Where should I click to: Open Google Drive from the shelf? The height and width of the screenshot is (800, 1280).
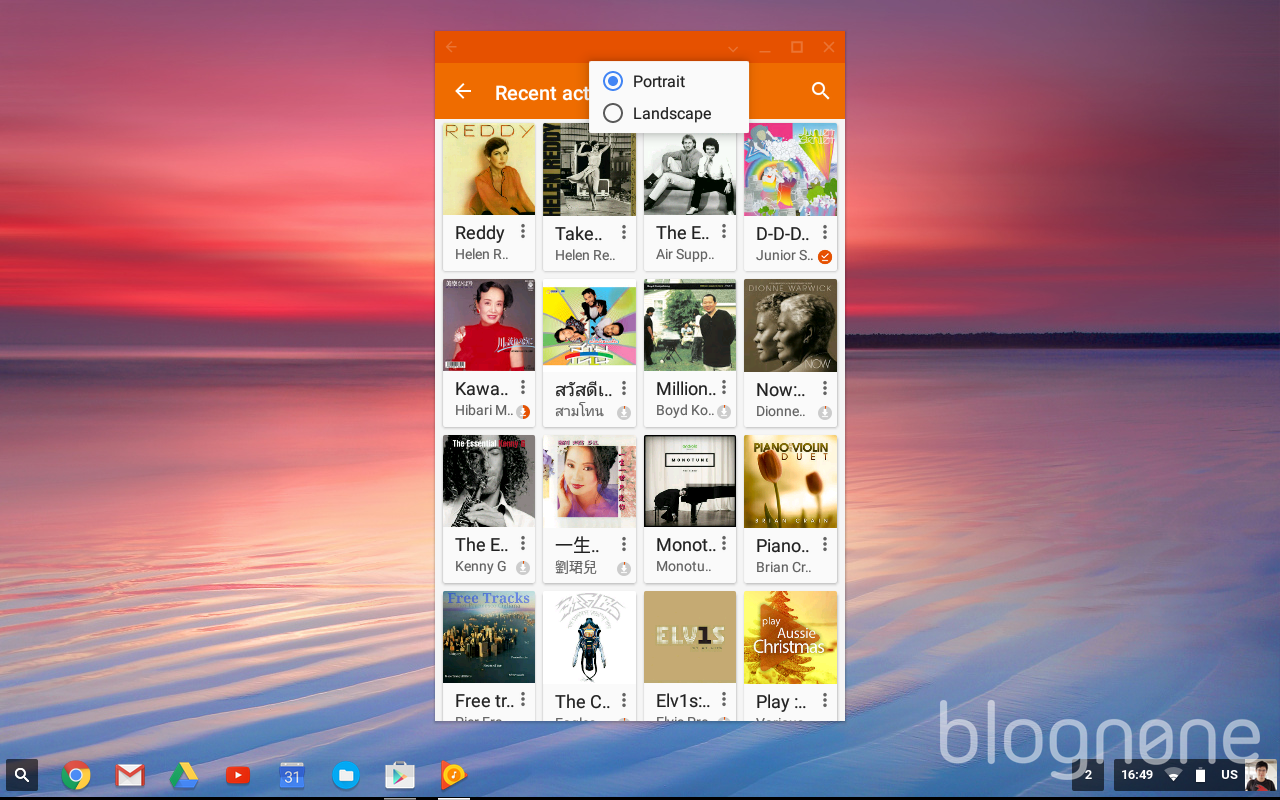click(x=183, y=775)
